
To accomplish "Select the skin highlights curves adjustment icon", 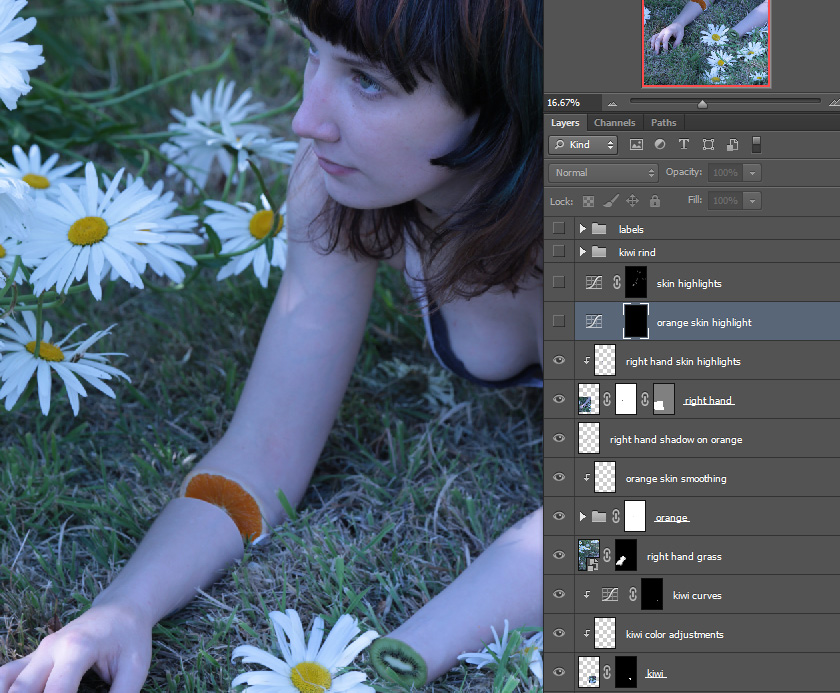I will (x=594, y=282).
